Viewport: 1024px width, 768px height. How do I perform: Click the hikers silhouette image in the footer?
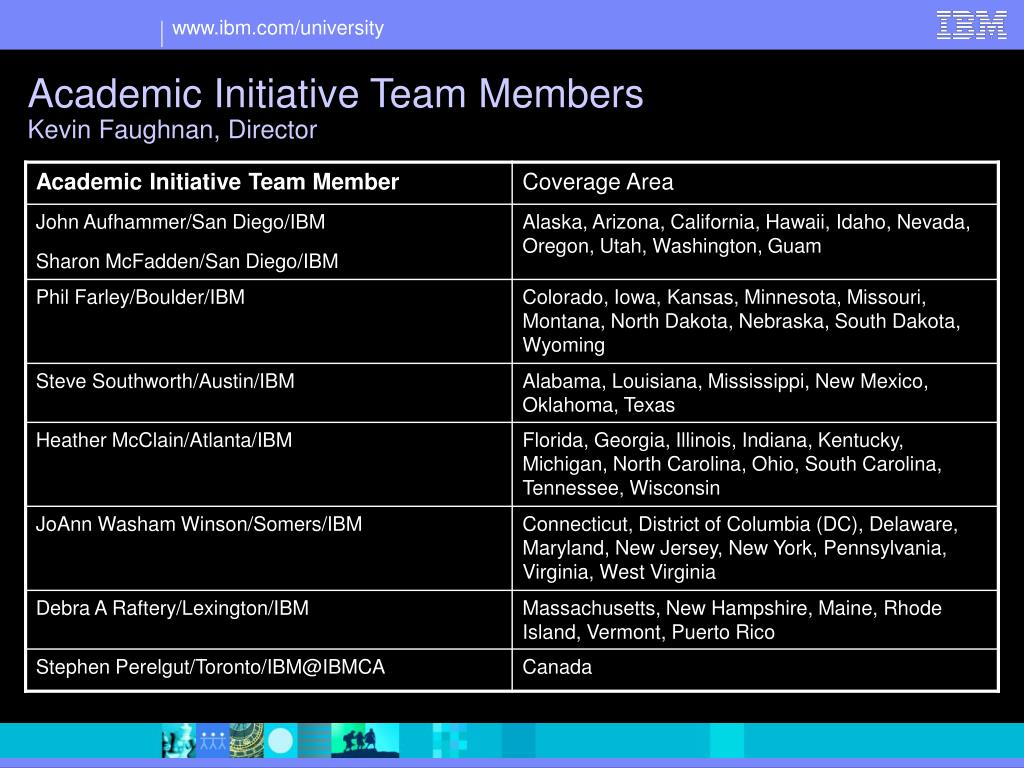pyautogui.click(x=365, y=741)
